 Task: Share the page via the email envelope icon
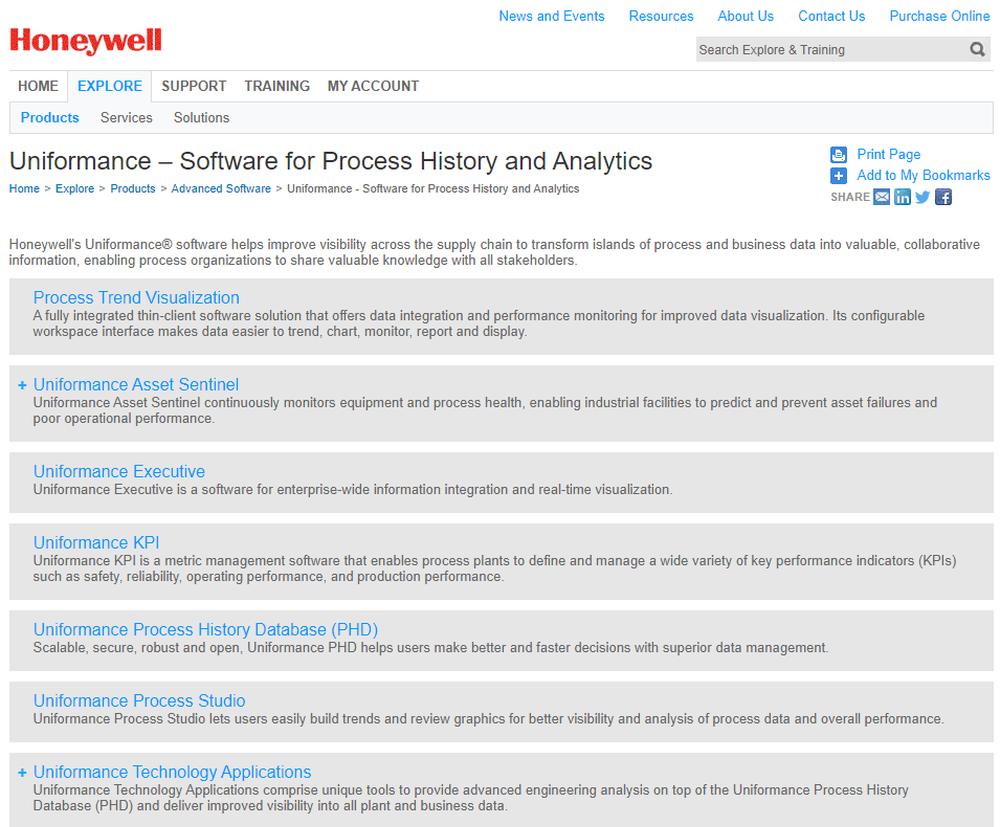[881, 197]
